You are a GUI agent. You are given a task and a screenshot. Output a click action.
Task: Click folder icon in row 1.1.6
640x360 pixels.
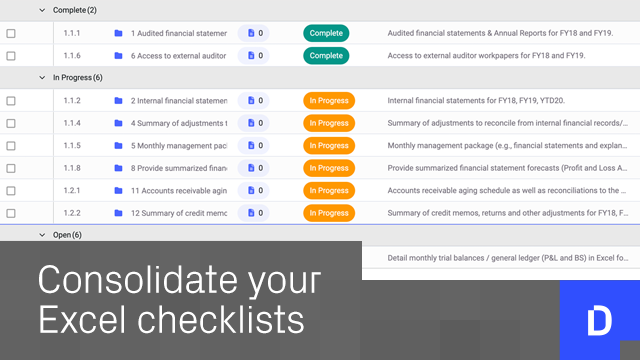click(118, 56)
